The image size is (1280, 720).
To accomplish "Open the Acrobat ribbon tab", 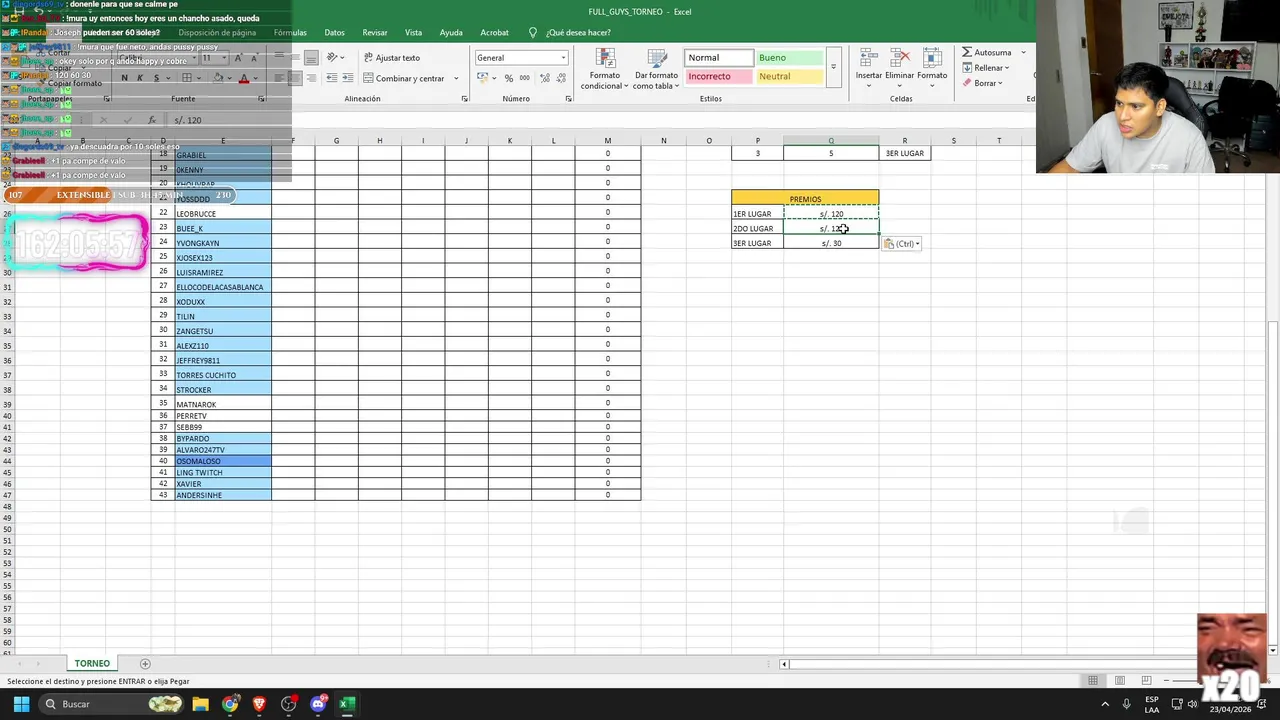I will point(494,32).
